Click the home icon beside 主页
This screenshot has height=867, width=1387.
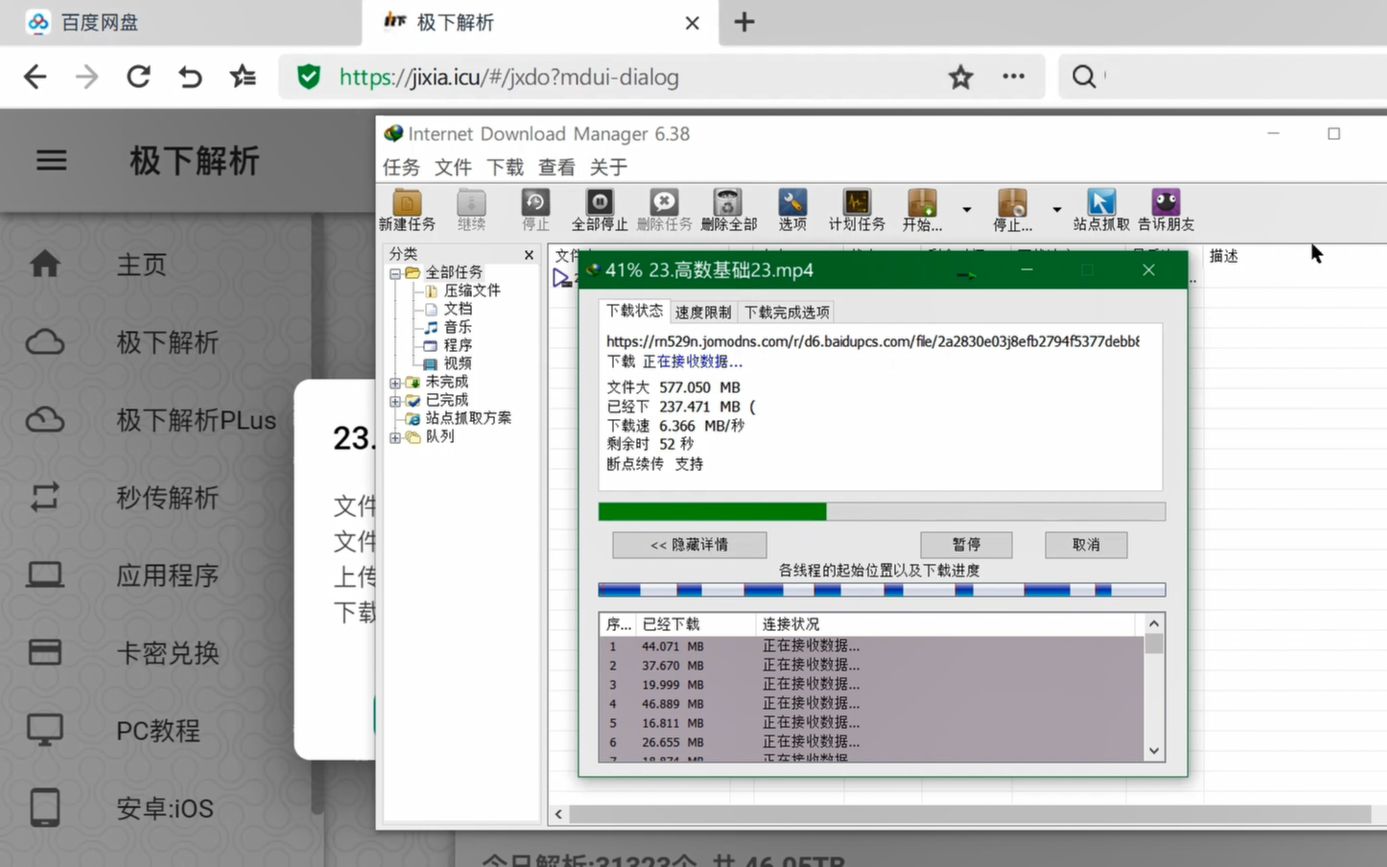[x=45, y=264]
